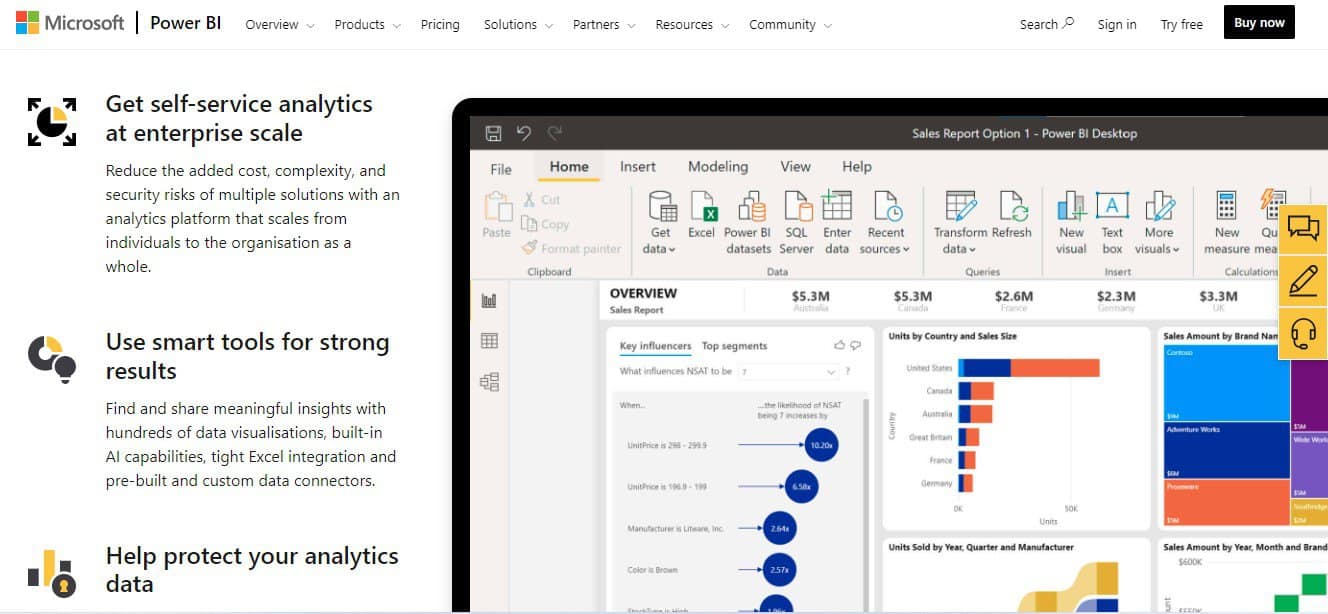The image size is (1328, 614).
Task: Click the floating headset support icon
Action: pos(1303,333)
